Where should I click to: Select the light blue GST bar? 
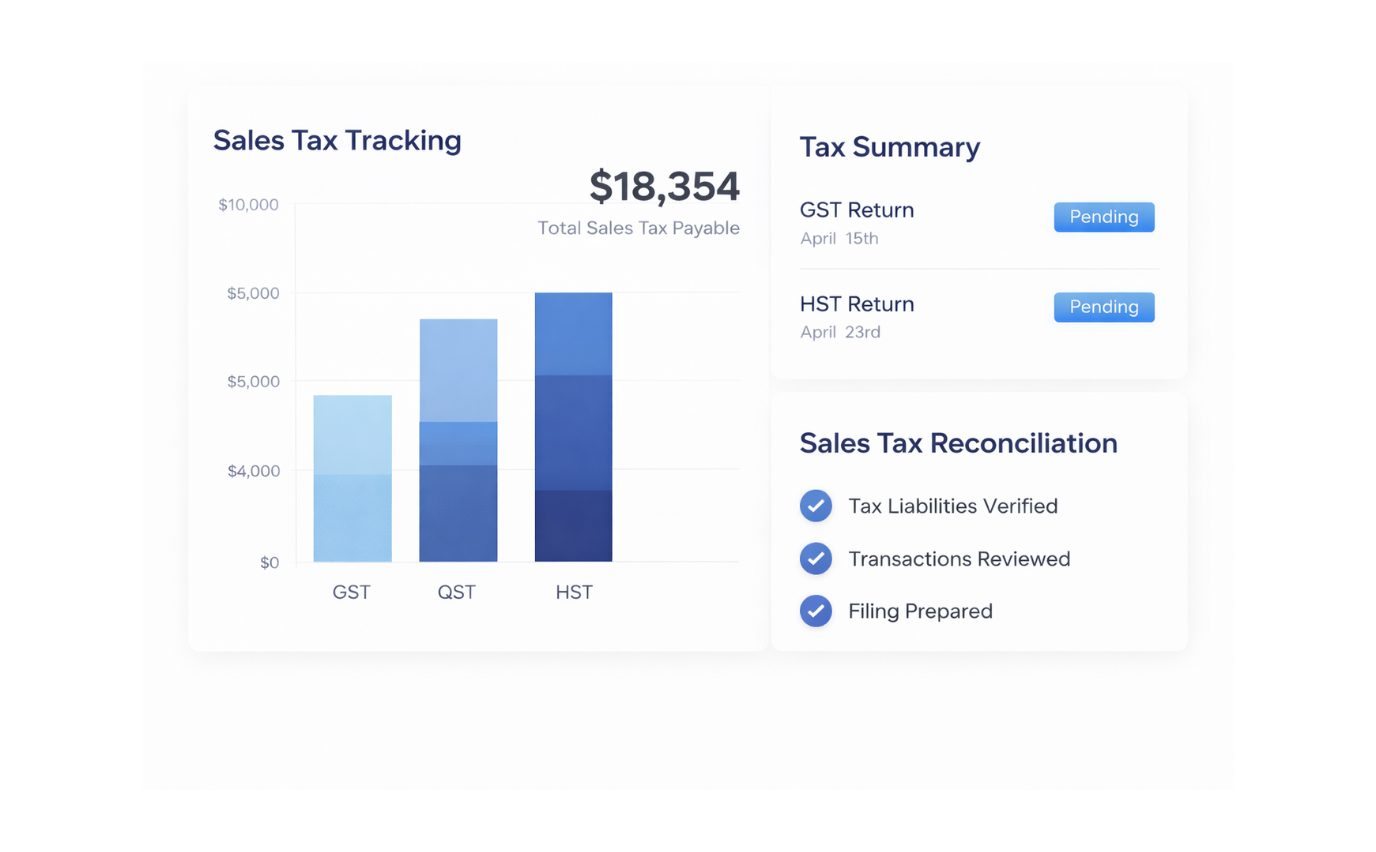[x=352, y=478]
